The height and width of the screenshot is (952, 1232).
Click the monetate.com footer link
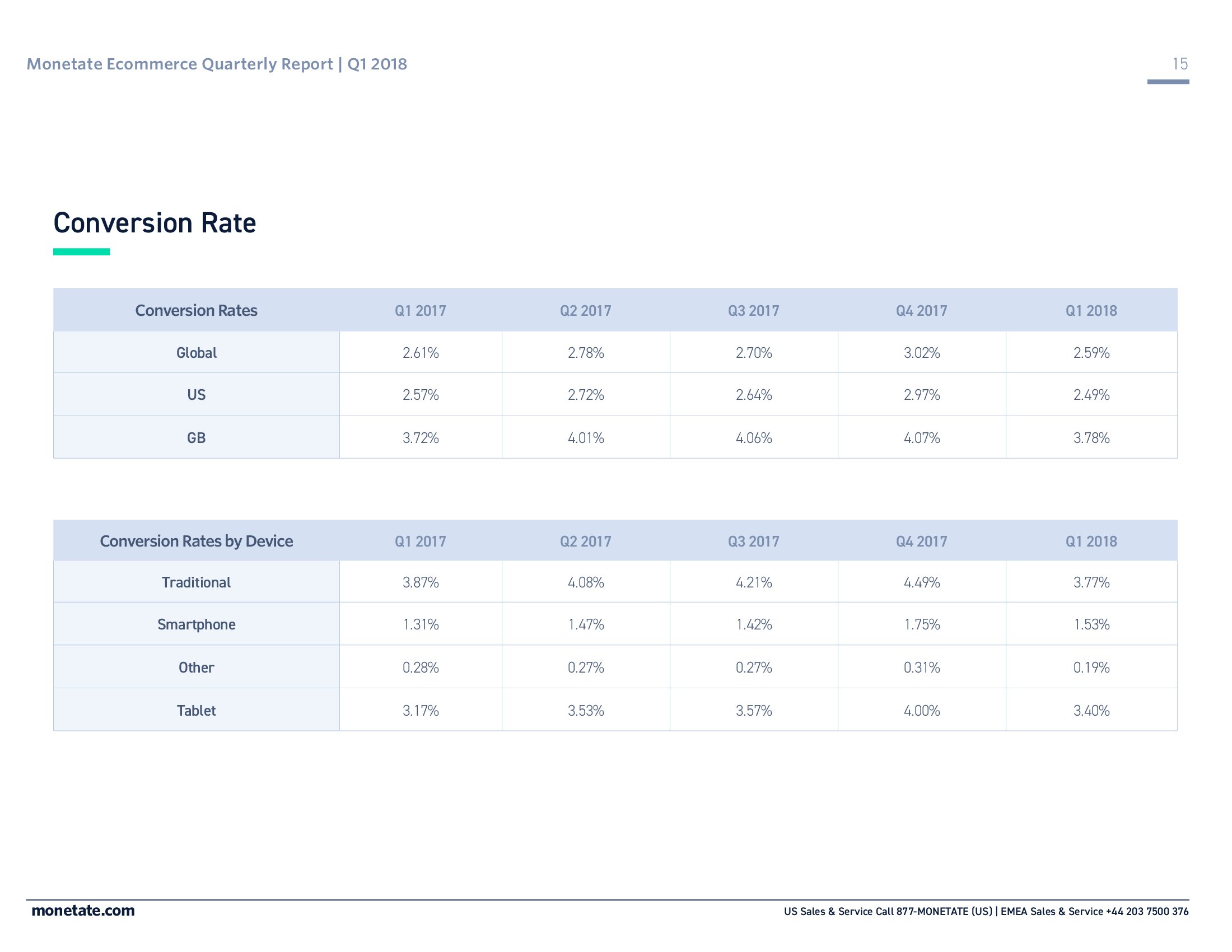(83, 910)
